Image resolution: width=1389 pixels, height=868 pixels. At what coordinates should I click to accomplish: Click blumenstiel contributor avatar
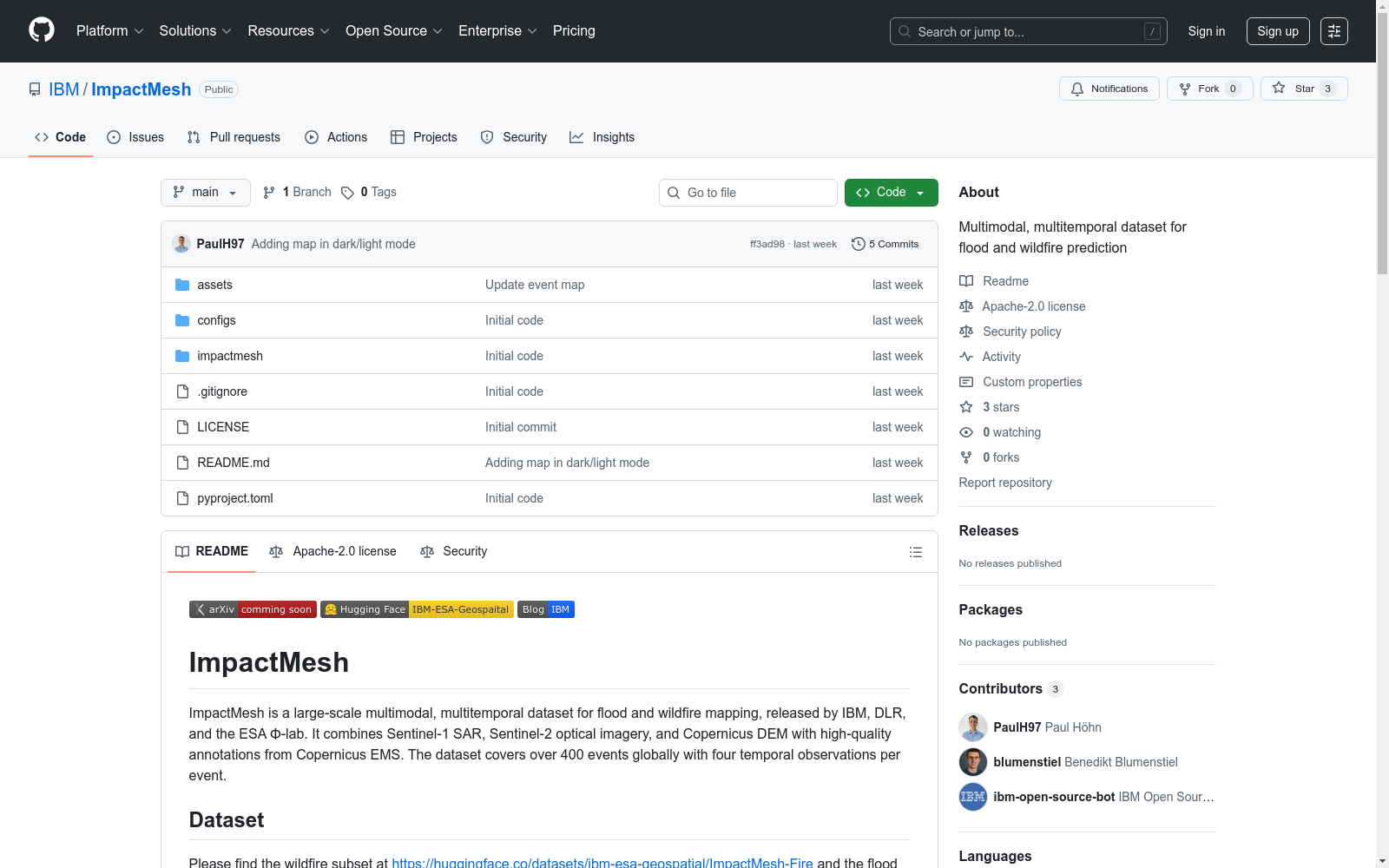pos(973,762)
